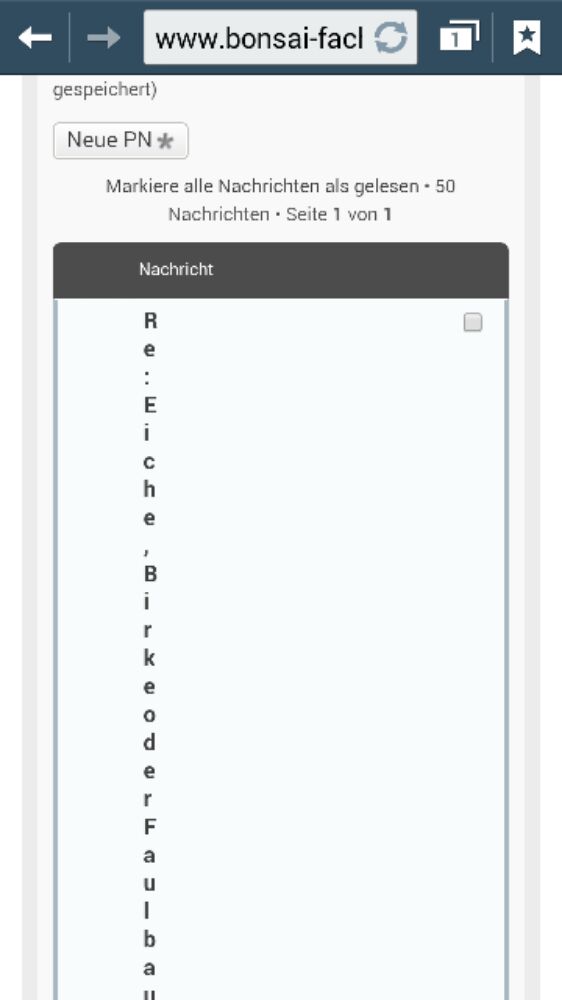Go forward with the browser forward arrow
The width and height of the screenshot is (562, 1000).
[x=104, y=38]
